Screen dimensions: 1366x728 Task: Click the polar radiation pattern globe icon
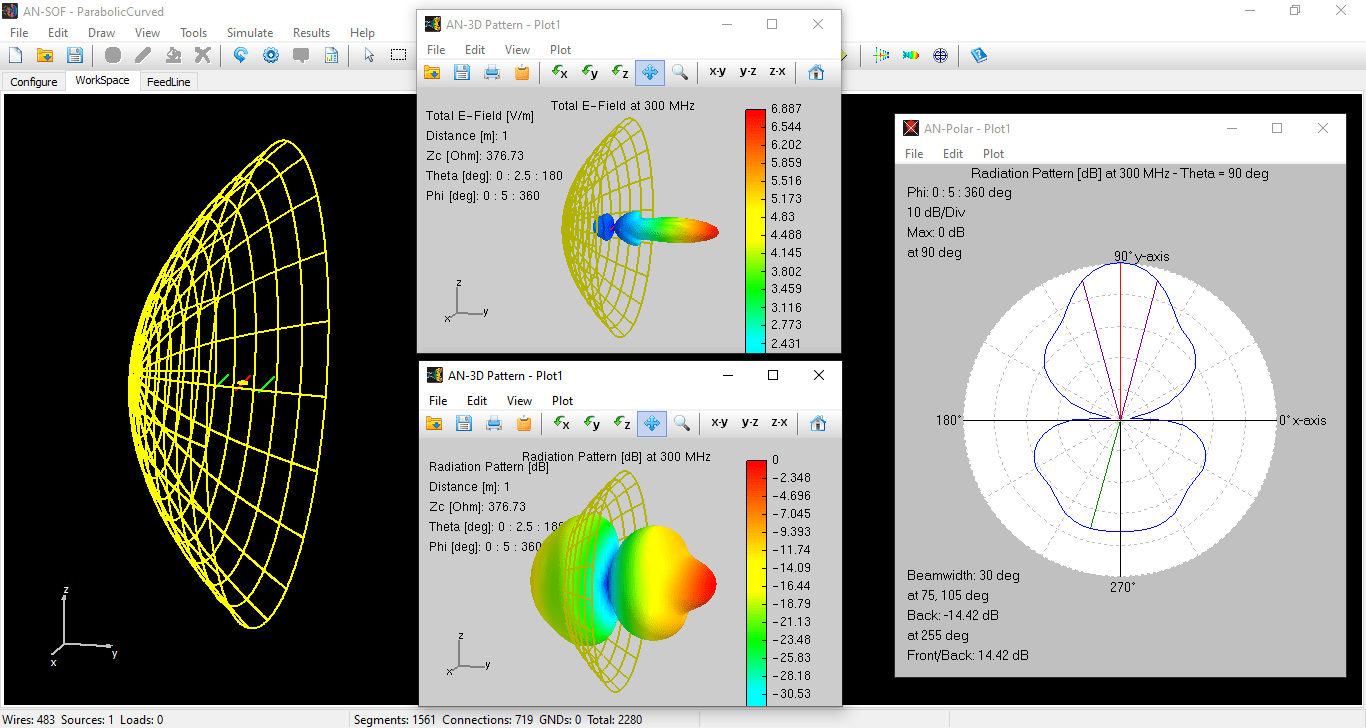[940, 55]
